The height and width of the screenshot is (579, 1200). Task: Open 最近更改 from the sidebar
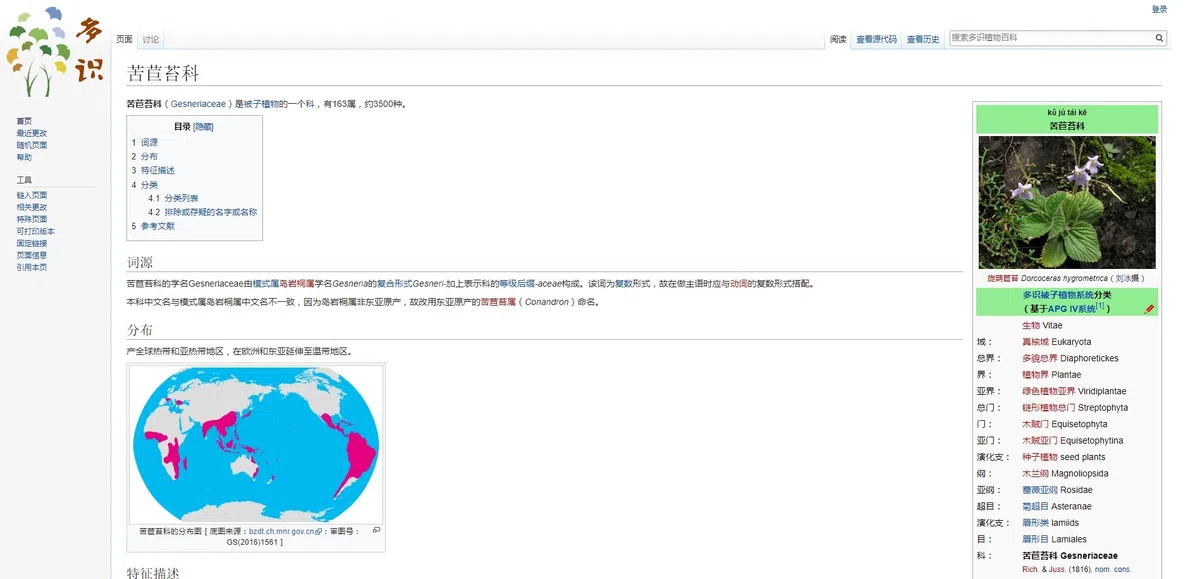tap(31, 133)
